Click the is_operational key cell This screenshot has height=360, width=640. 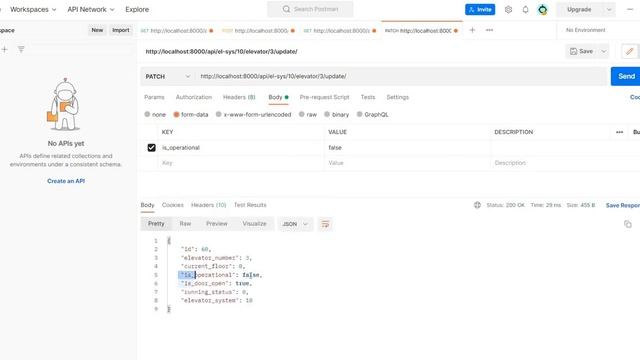point(241,147)
